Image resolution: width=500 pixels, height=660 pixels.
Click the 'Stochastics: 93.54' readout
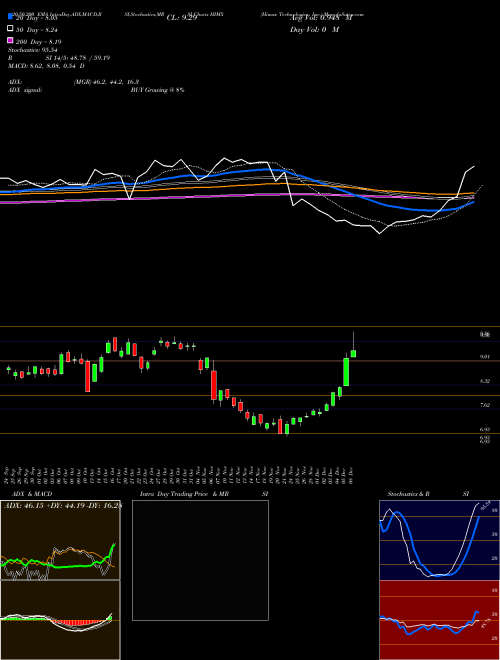click(x=32, y=50)
